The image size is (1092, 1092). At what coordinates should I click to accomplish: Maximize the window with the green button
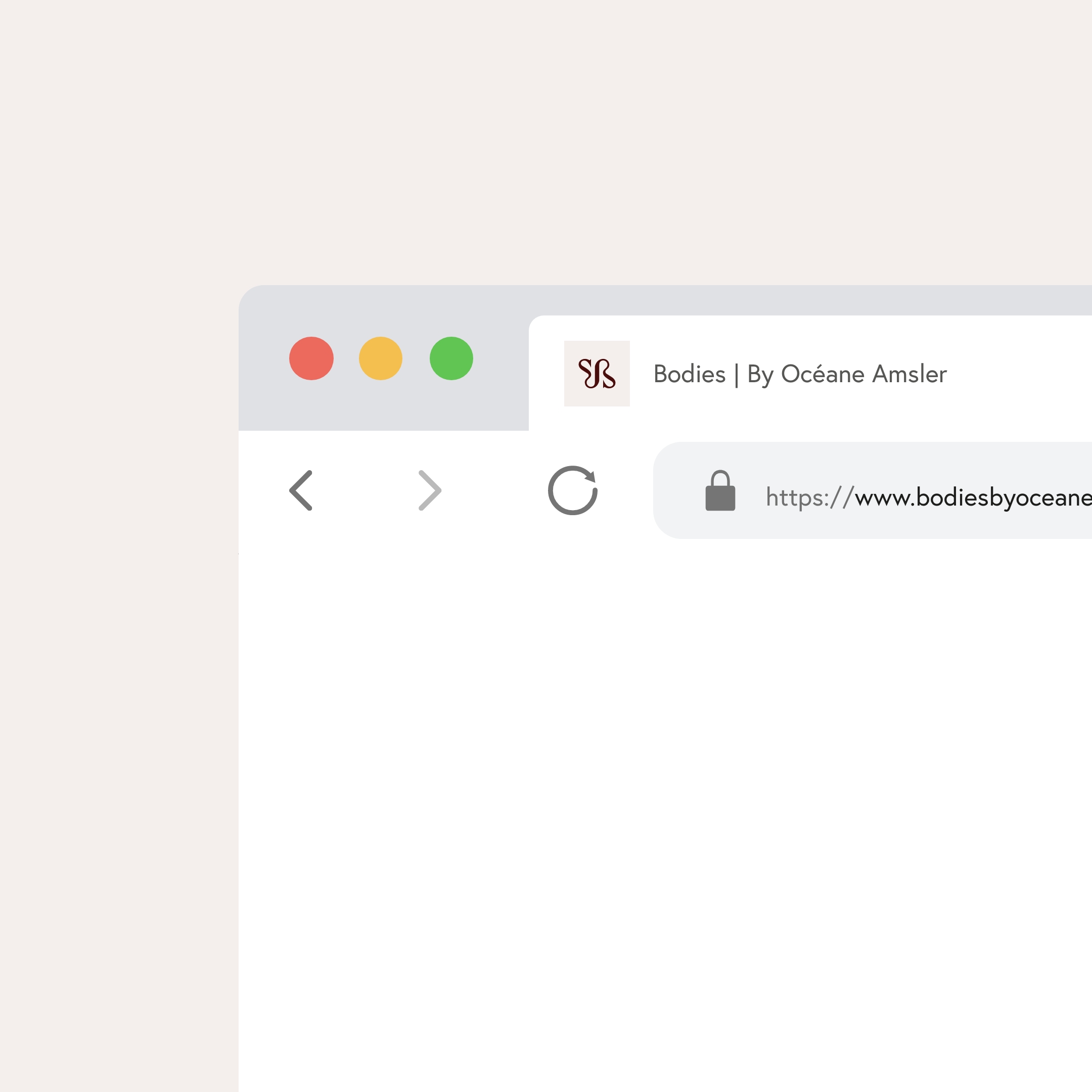coord(451,358)
